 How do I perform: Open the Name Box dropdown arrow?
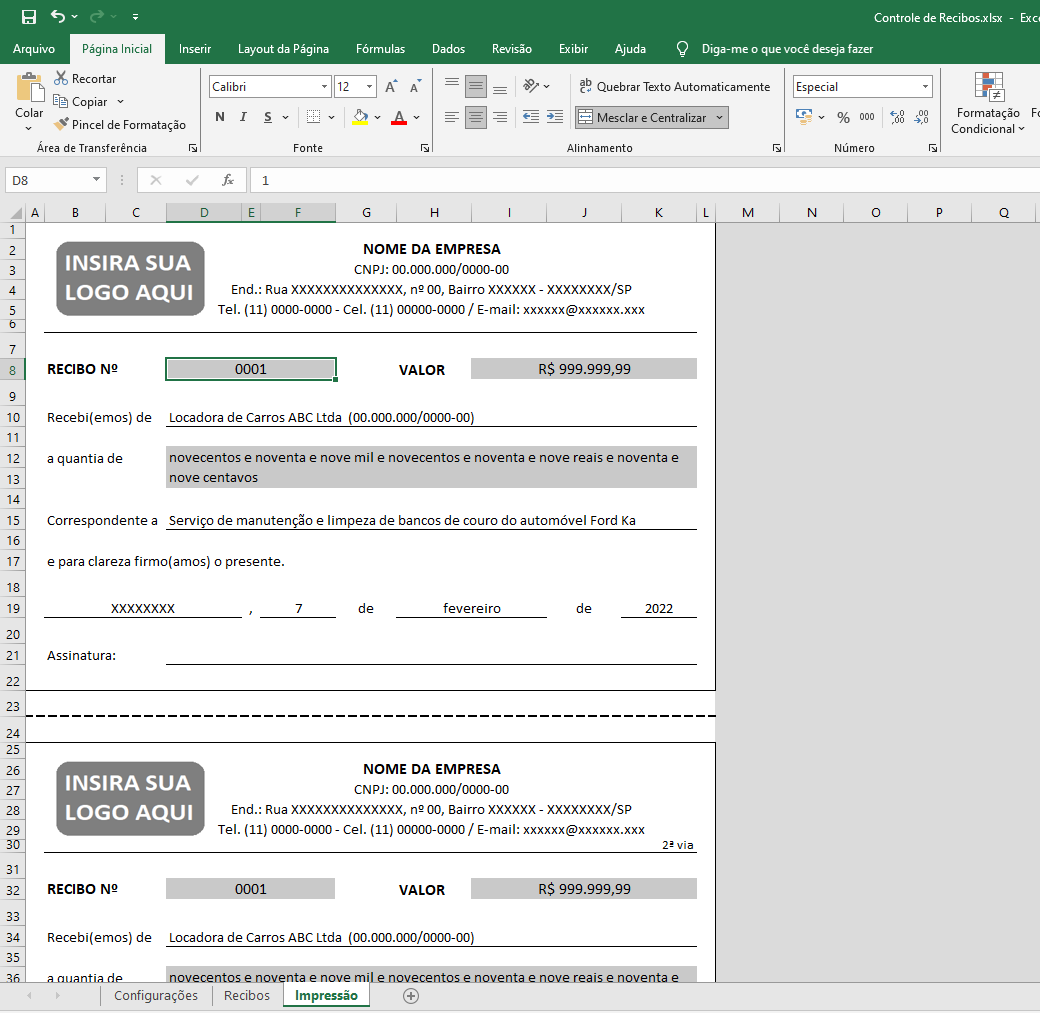click(x=97, y=180)
